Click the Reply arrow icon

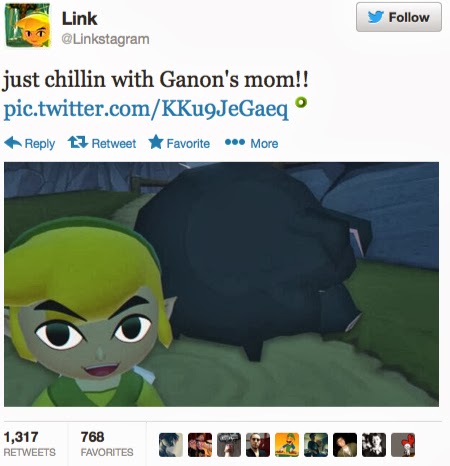[13, 142]
